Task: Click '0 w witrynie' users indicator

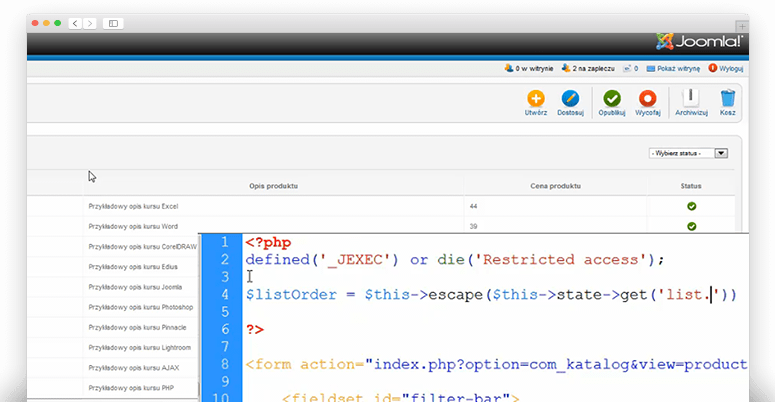Action: click(530, 69)
